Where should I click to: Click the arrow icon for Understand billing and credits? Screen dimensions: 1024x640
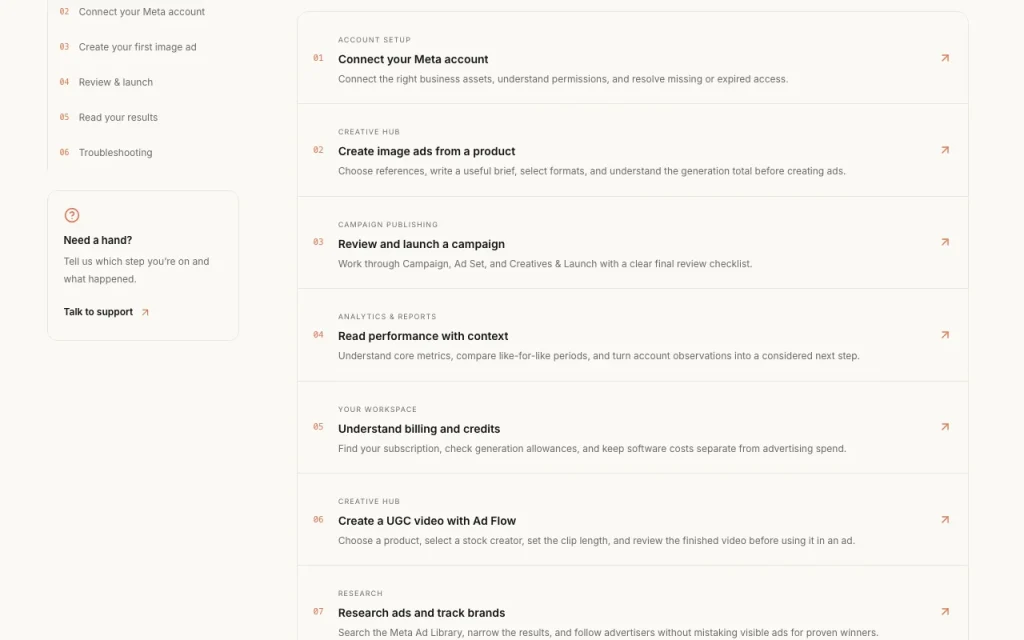click(945, 427)
